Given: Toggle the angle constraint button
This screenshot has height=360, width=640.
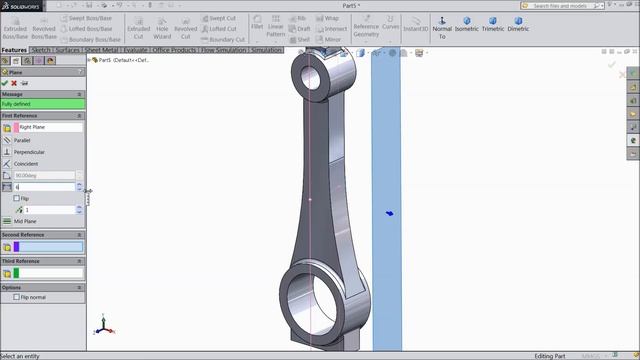Looking at the screenshot, I should click(x=7, y=176).
